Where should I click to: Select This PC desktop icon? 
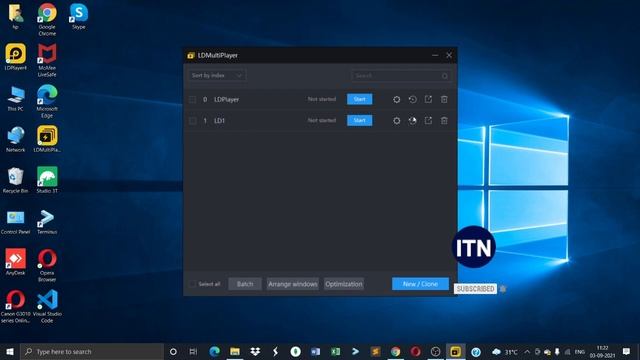click(16, 98)
